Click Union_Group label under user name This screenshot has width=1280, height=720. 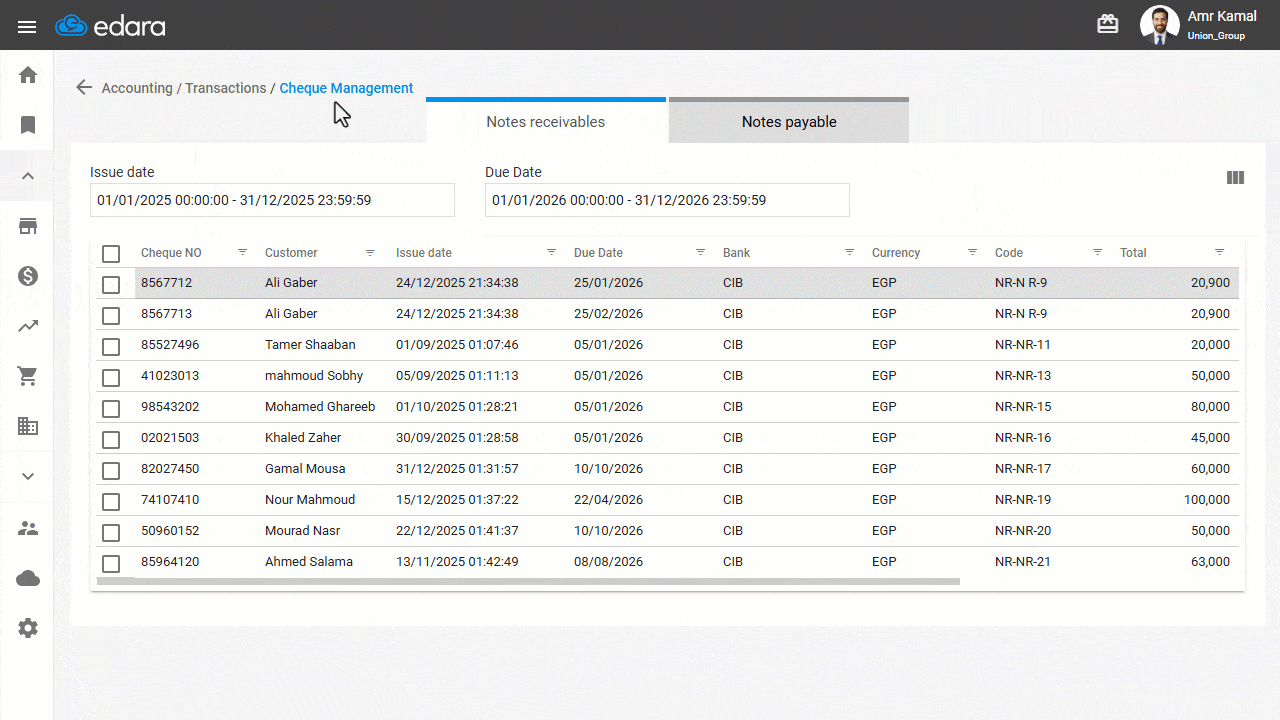coord(1216,36)
